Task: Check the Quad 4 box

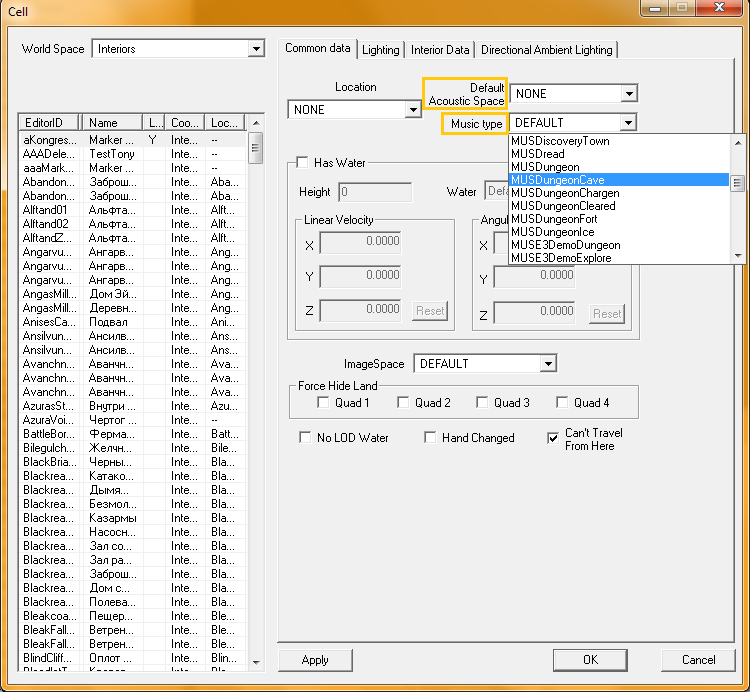Action: tap(562, 403)
